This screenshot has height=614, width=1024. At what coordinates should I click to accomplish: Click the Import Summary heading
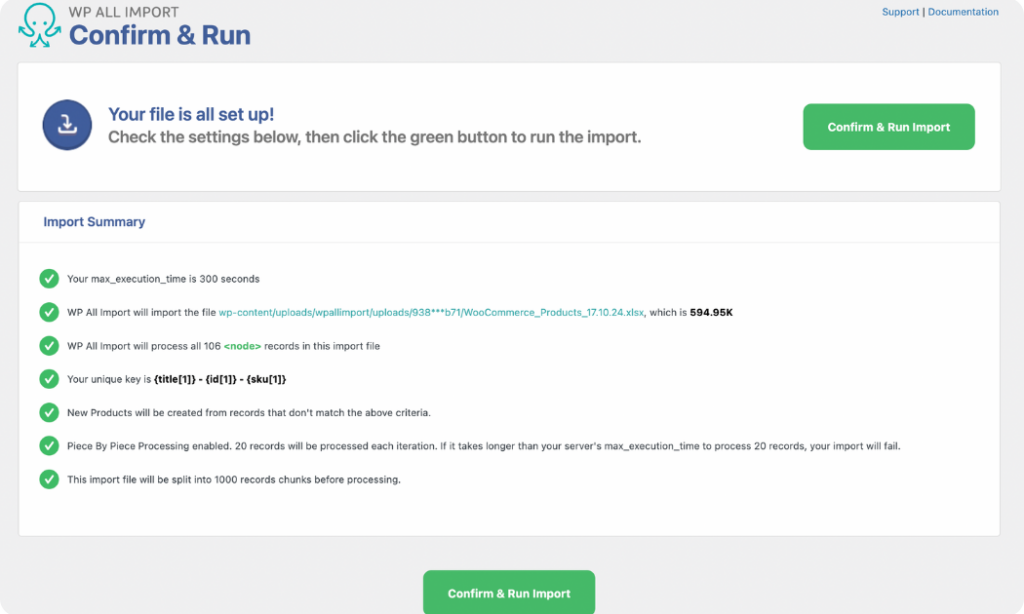(94, 222)
